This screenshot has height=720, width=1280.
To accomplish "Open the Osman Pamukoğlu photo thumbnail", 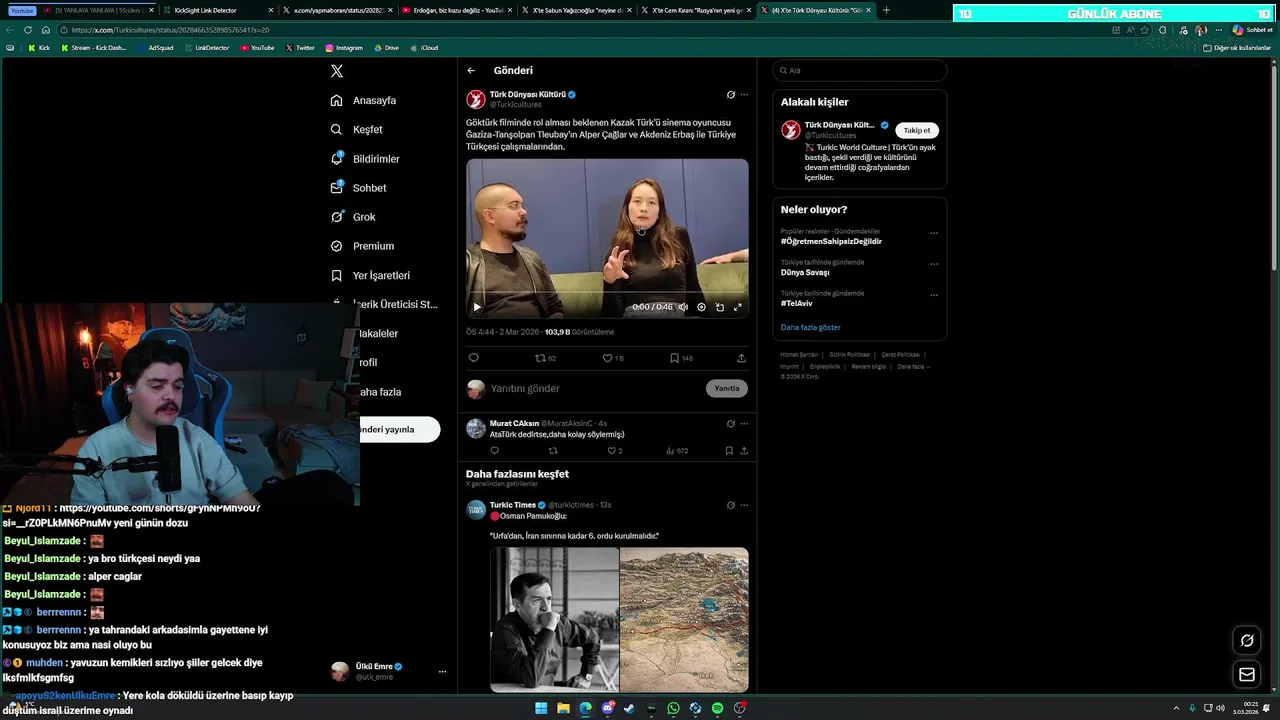I will tap(554, 620).
